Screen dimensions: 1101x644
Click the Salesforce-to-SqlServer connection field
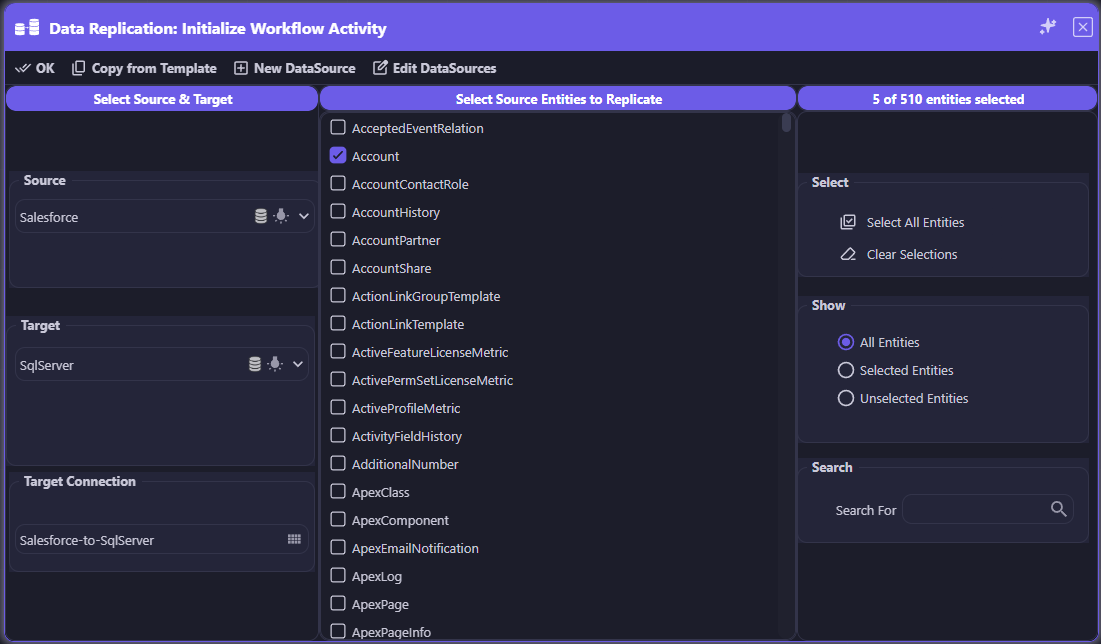tap(162, 539)
